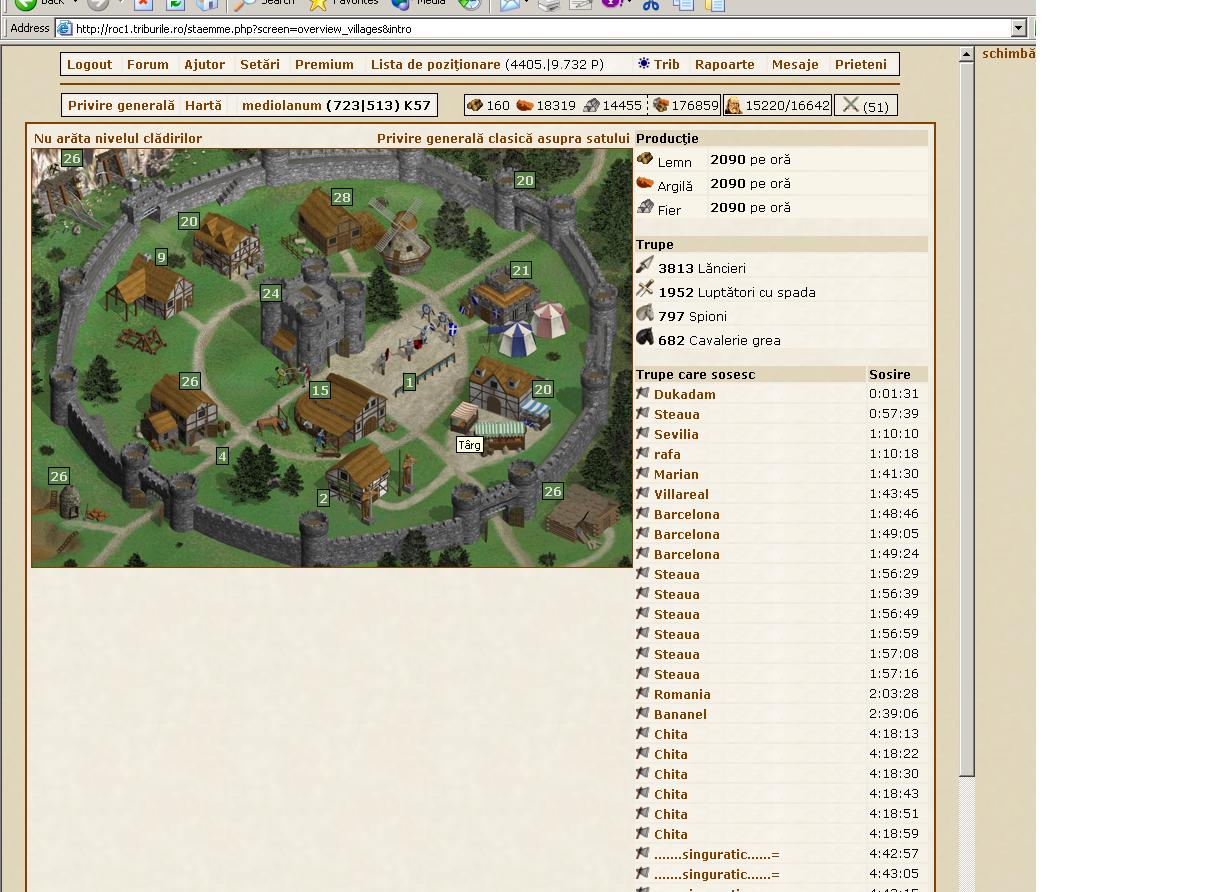
Task: Click the arrival time 0:01:31
Action: pyautogui.click(x=894, y=394)
